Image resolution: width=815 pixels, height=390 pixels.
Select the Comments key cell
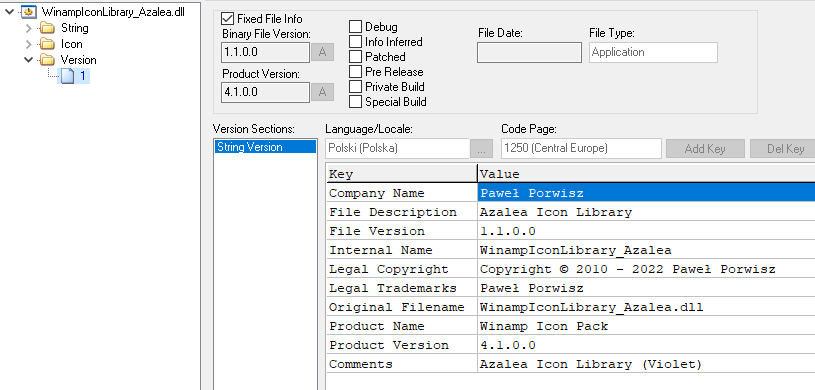(x=402, y=364)
